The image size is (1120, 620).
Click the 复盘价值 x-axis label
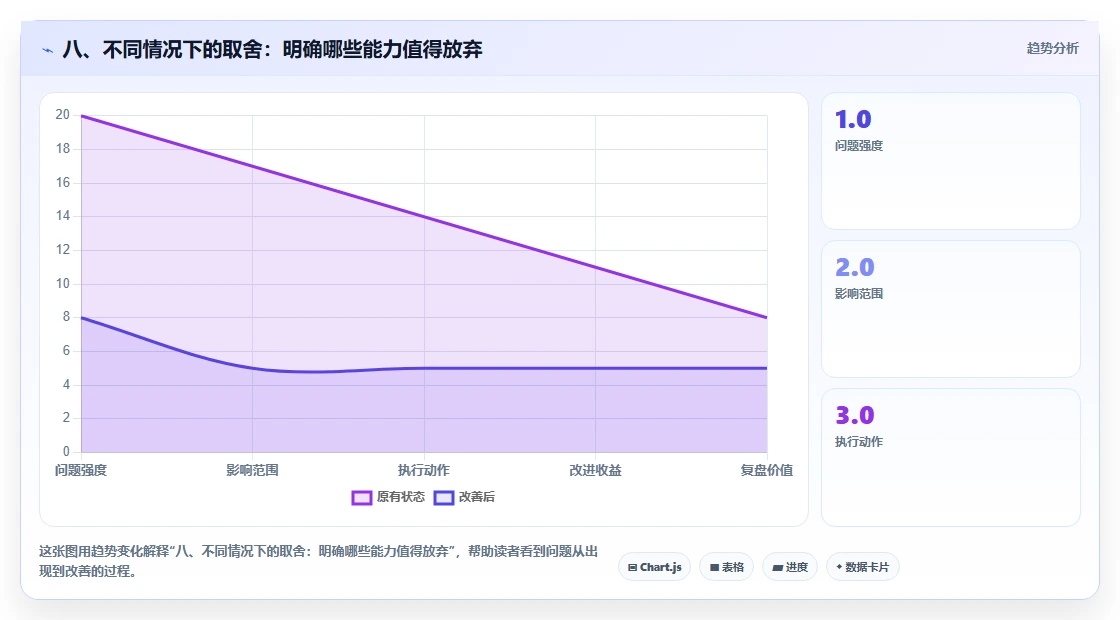[766, 470]
